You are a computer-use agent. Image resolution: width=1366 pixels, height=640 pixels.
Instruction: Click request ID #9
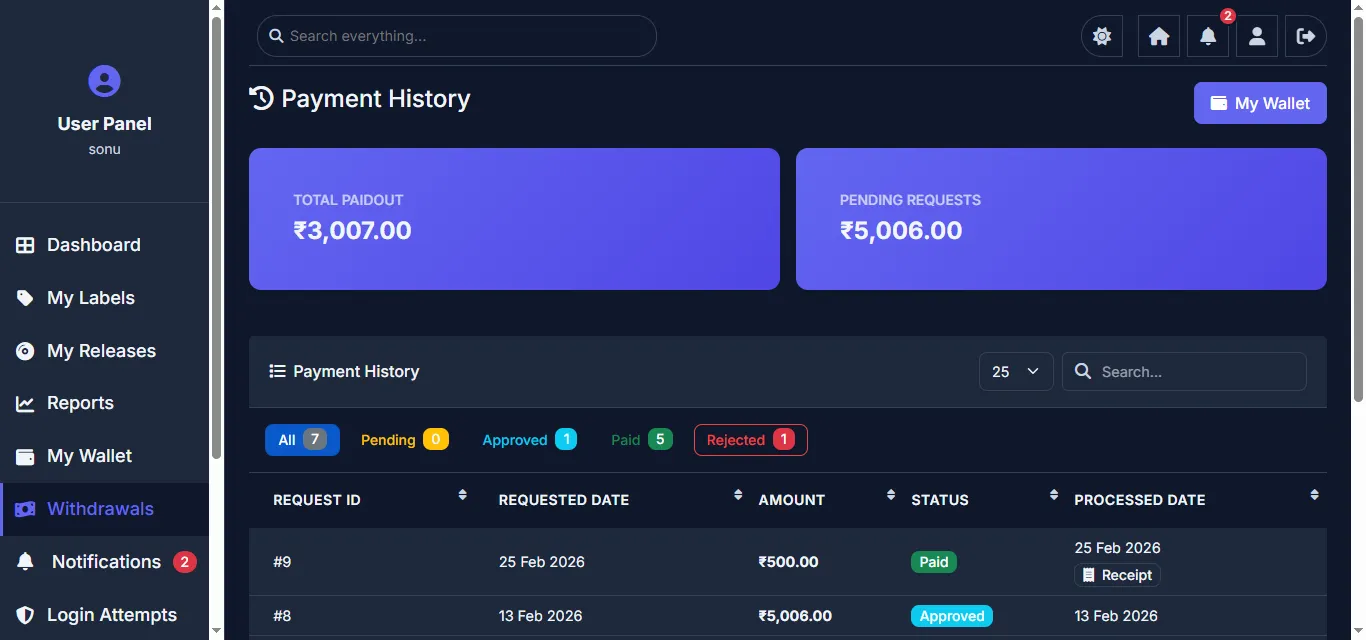(x=282, y=562)
